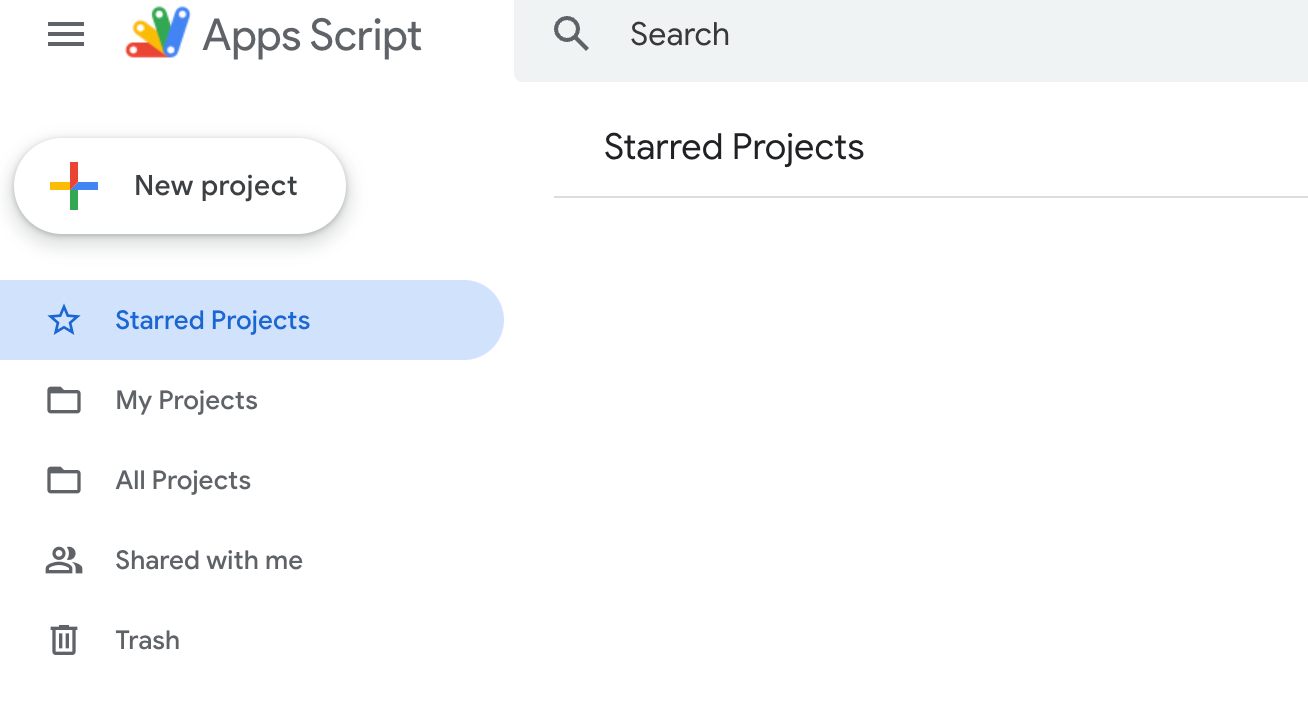Open Shared with me
1308x720 pixels.
[x=208, y=560]
